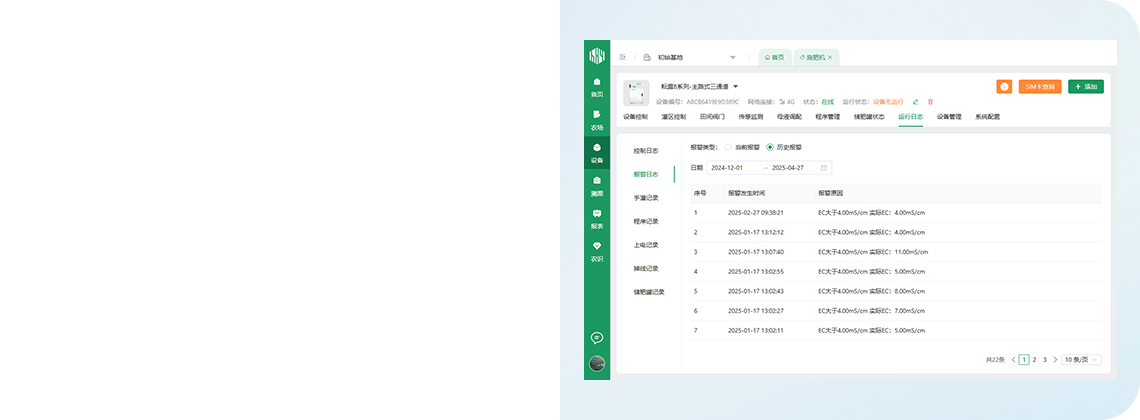
Task: Click alarm reason showing 实际EC 11.00mS/cm
Action: [x=873, y=252]
